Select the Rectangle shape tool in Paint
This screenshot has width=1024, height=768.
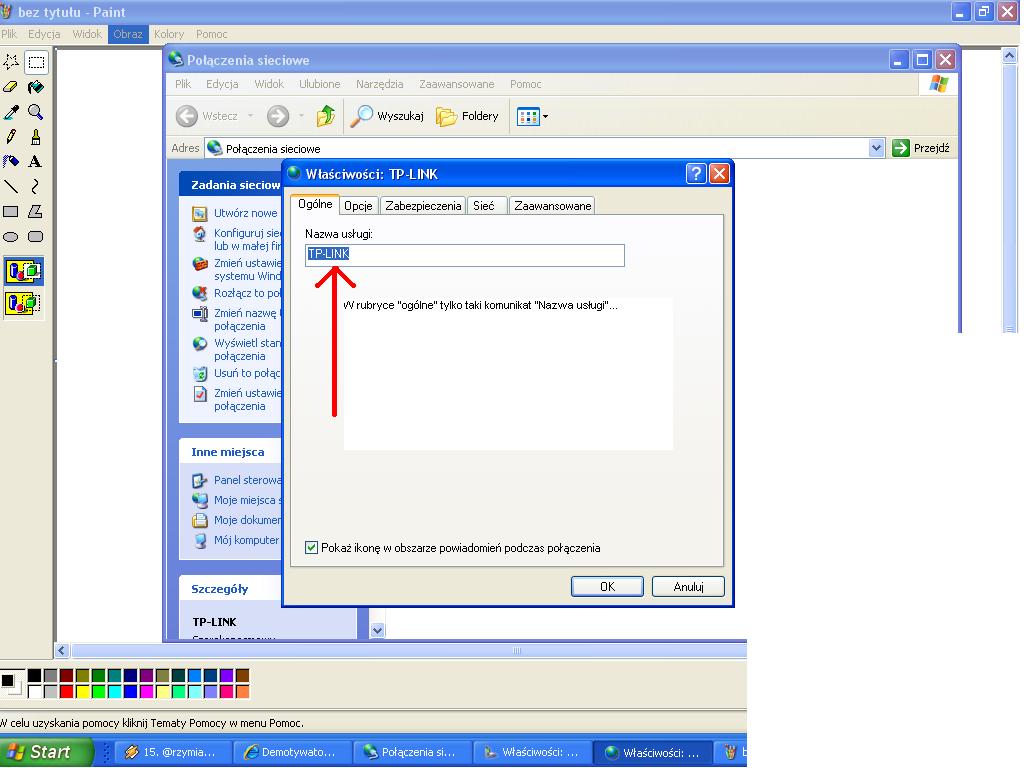point(11,212)
